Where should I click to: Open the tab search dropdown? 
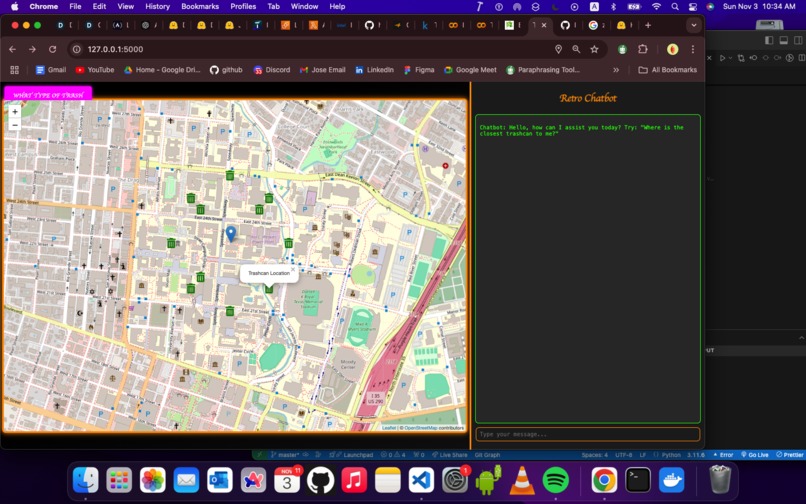pyautogui.click(x=694, y=25)
